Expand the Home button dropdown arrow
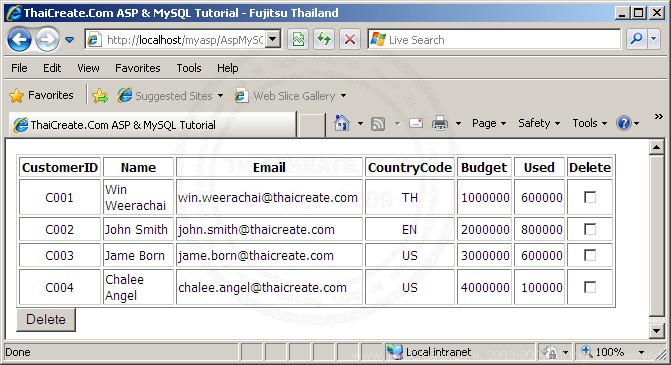This screenshot has width=671, height=365. click(360, 124)
